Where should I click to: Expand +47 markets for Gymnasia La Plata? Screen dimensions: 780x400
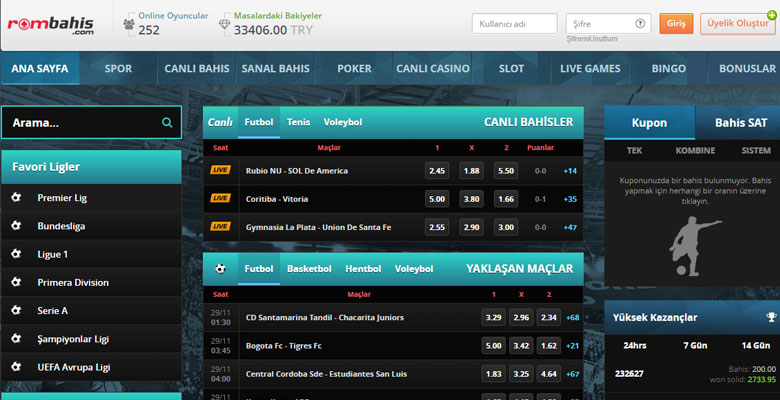[x=570, y=227]
